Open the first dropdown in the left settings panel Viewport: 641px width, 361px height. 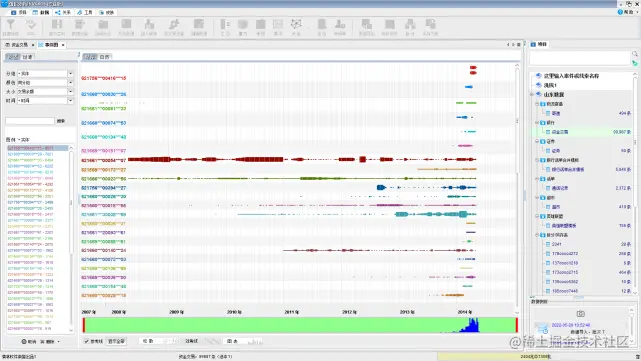70,74
